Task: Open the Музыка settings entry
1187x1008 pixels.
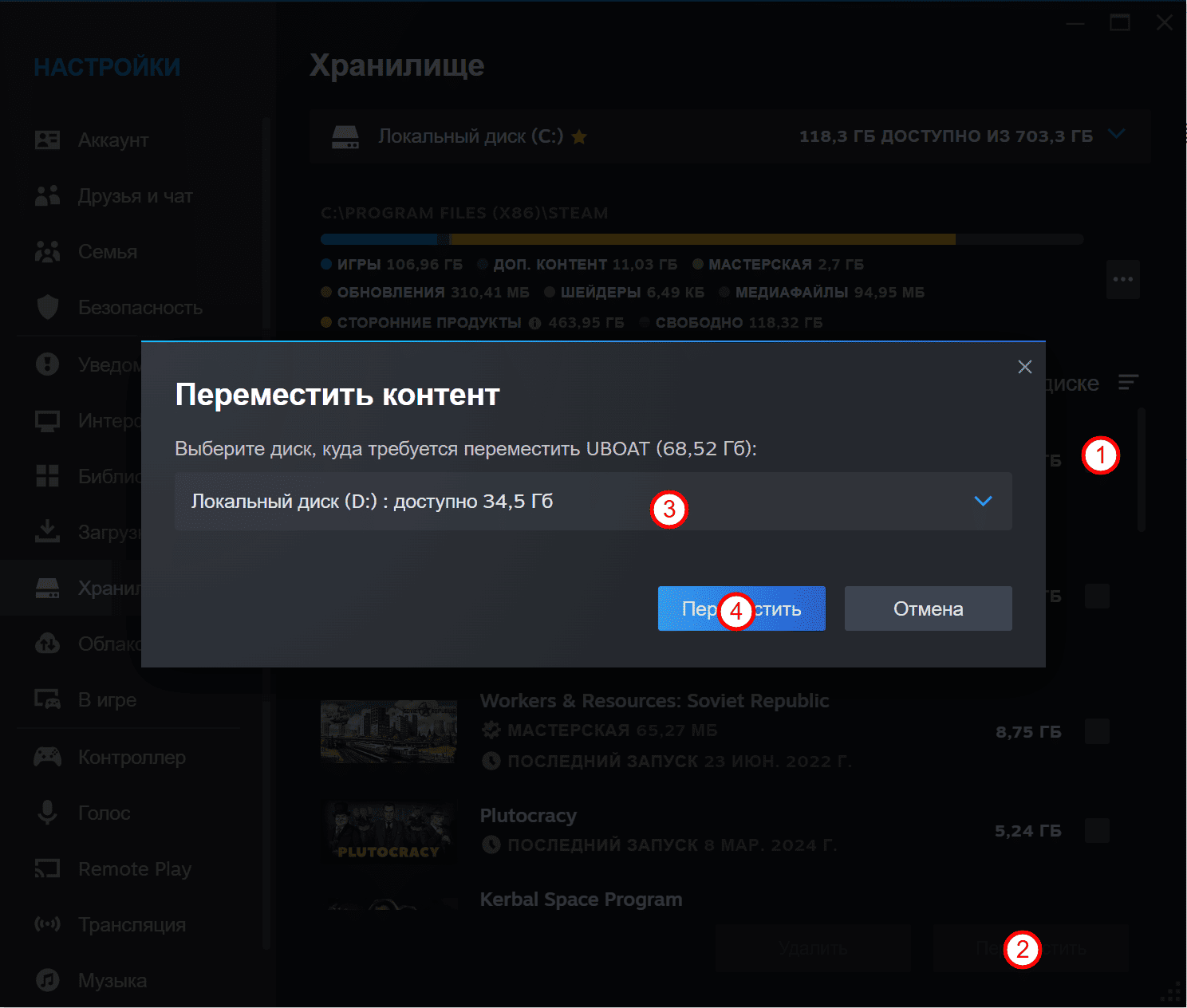Action: (112, 981)
